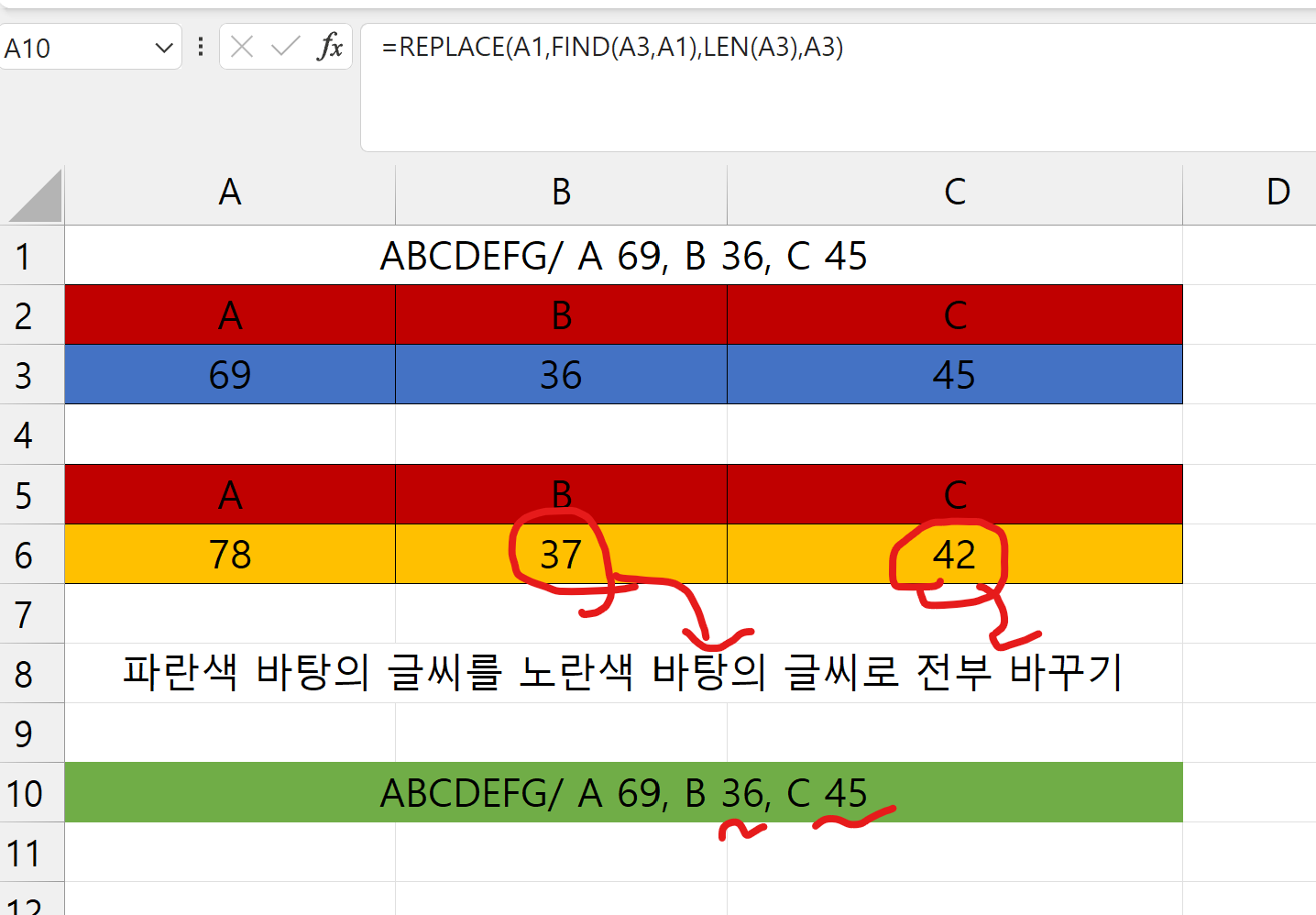
Task: Click the Select All corner triangle
Action: [x=37, y=196]
